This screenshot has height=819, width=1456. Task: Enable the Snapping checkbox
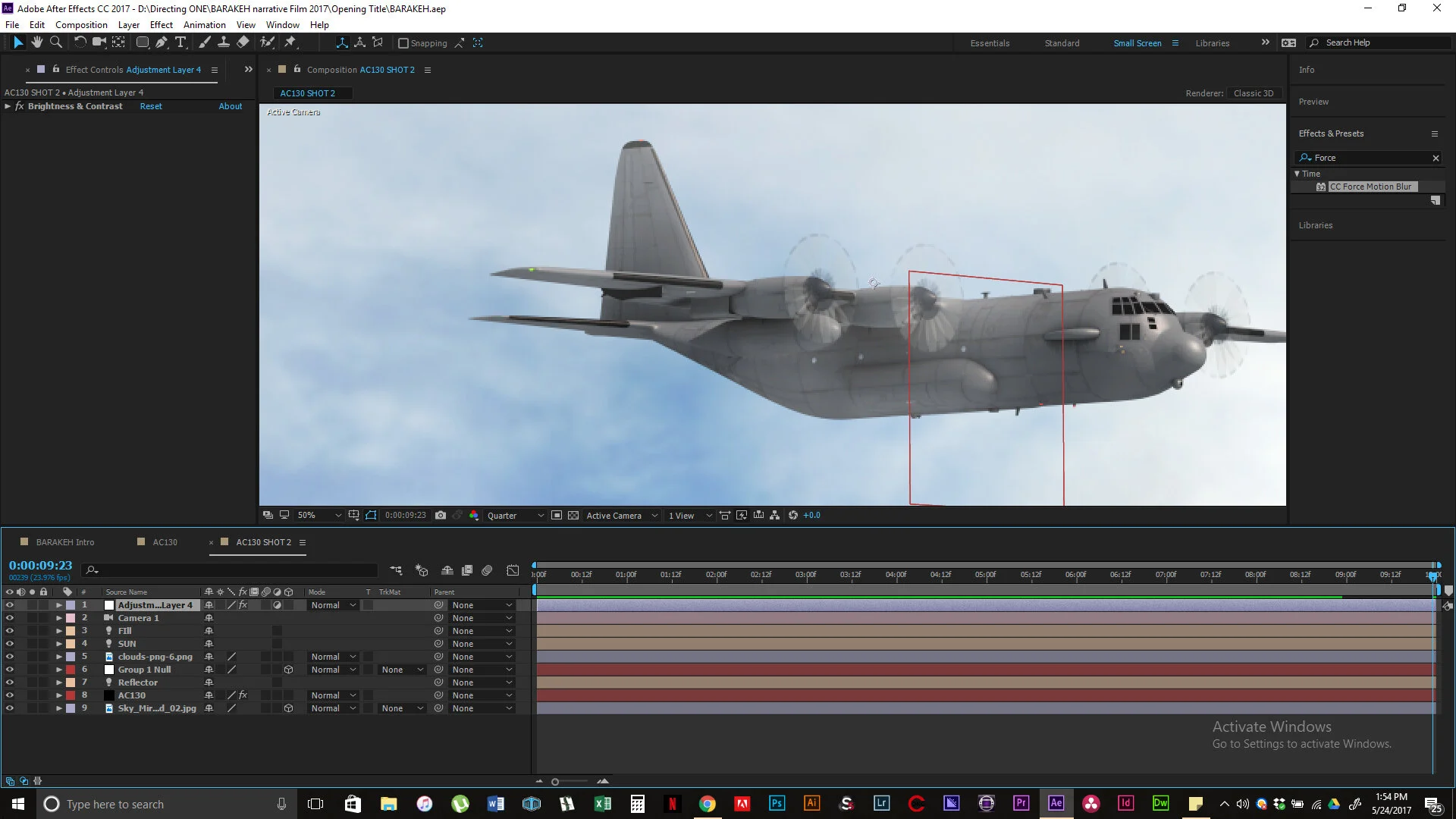point(403,43)
